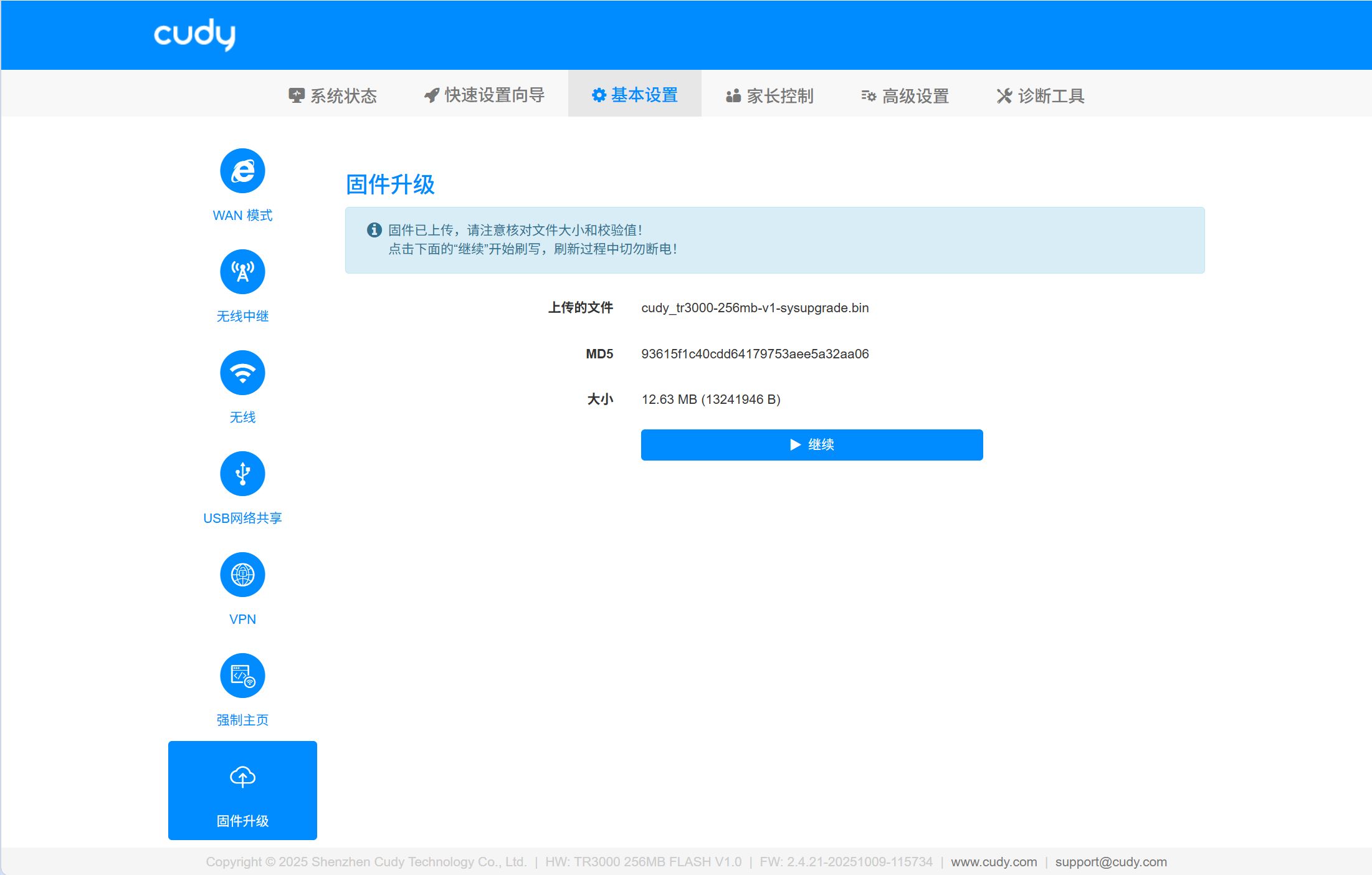The image size is (1372, 875).
Task: Click the Copyright 2025 Shenzhen Cudy footer text
Action: tap(366, 862)
